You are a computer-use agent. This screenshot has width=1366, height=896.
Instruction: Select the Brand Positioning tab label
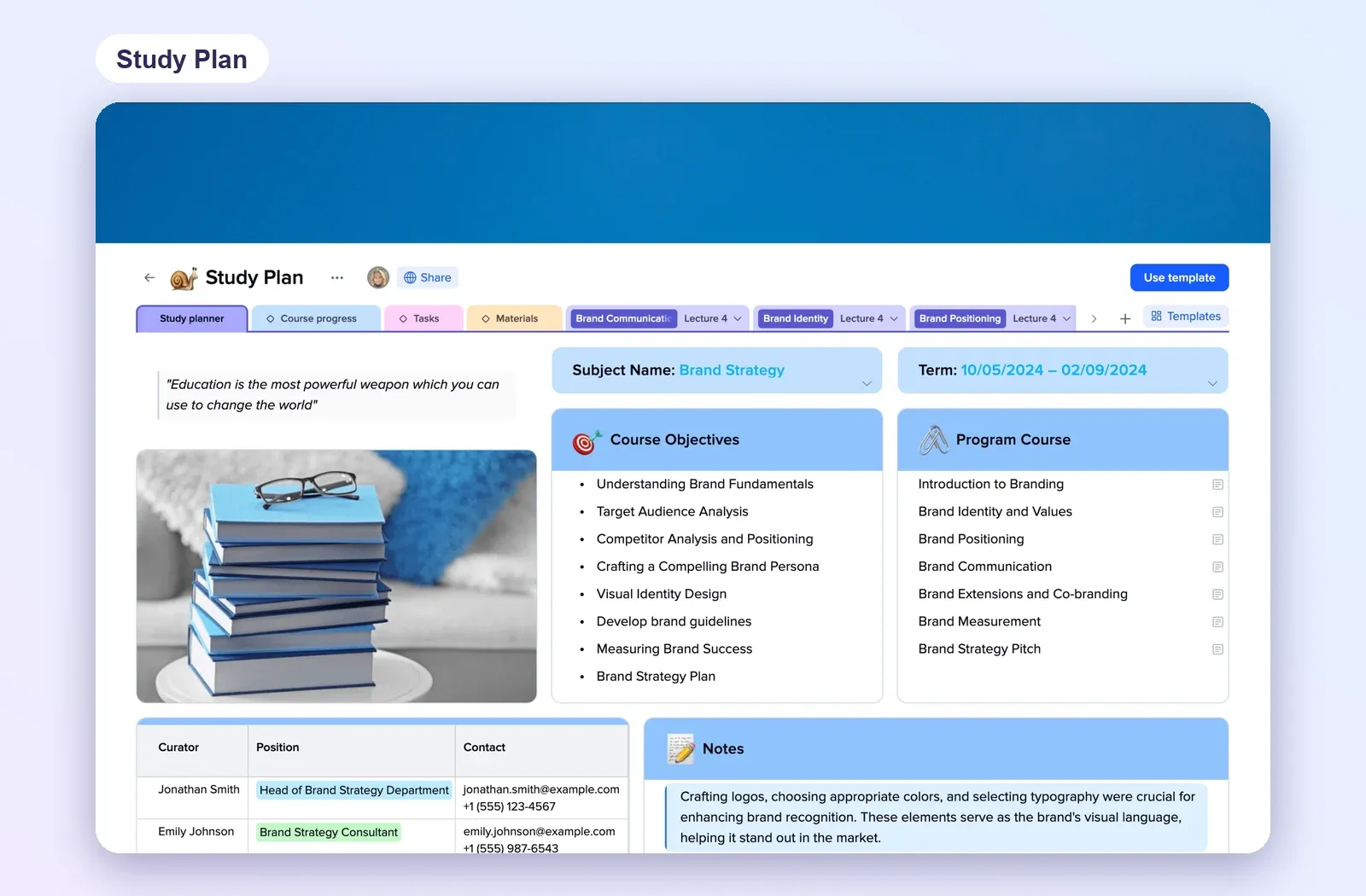(960, 318)
